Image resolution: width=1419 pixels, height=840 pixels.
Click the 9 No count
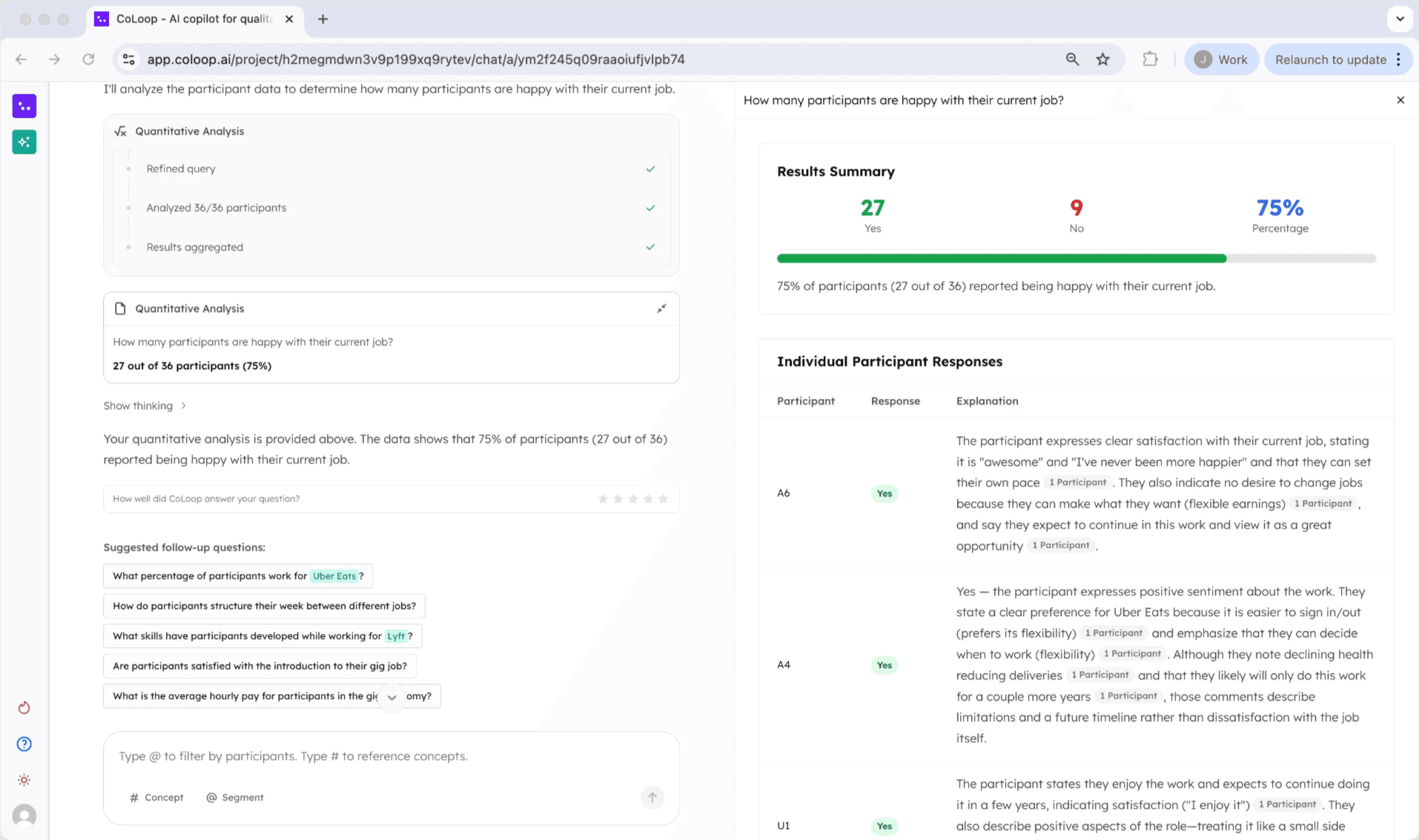tap(1076, 208)
